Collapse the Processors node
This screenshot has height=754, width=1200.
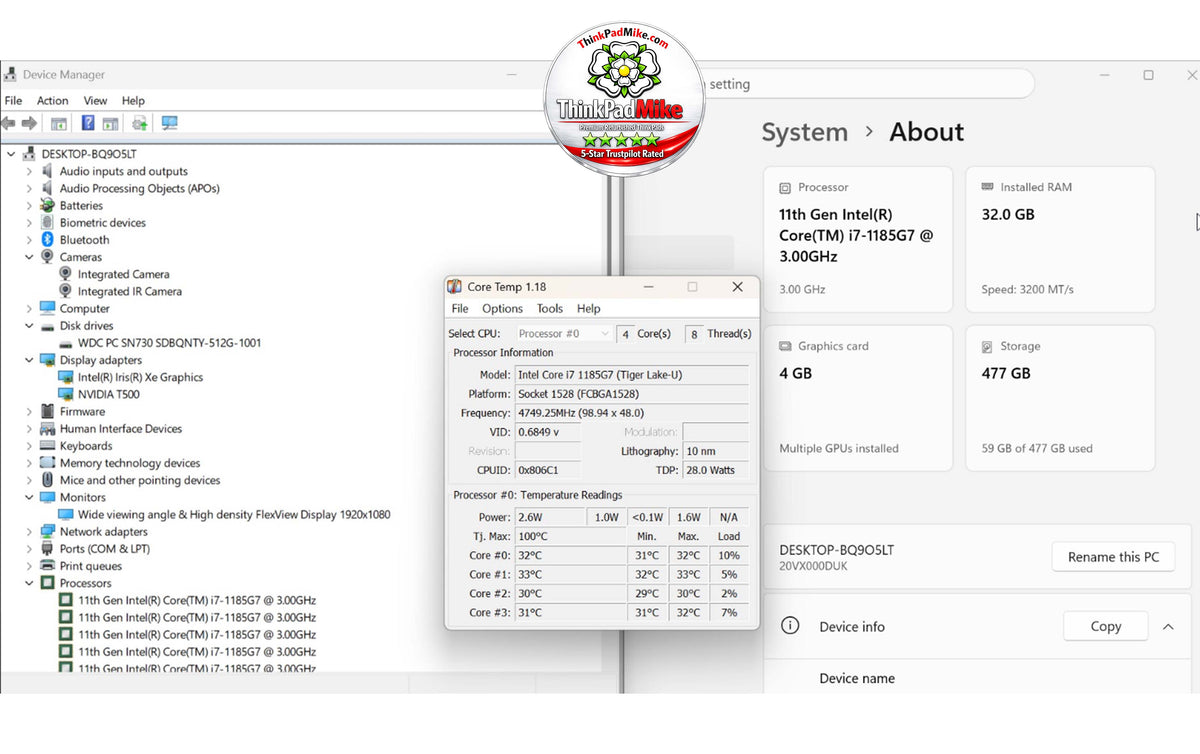[29, 583]
